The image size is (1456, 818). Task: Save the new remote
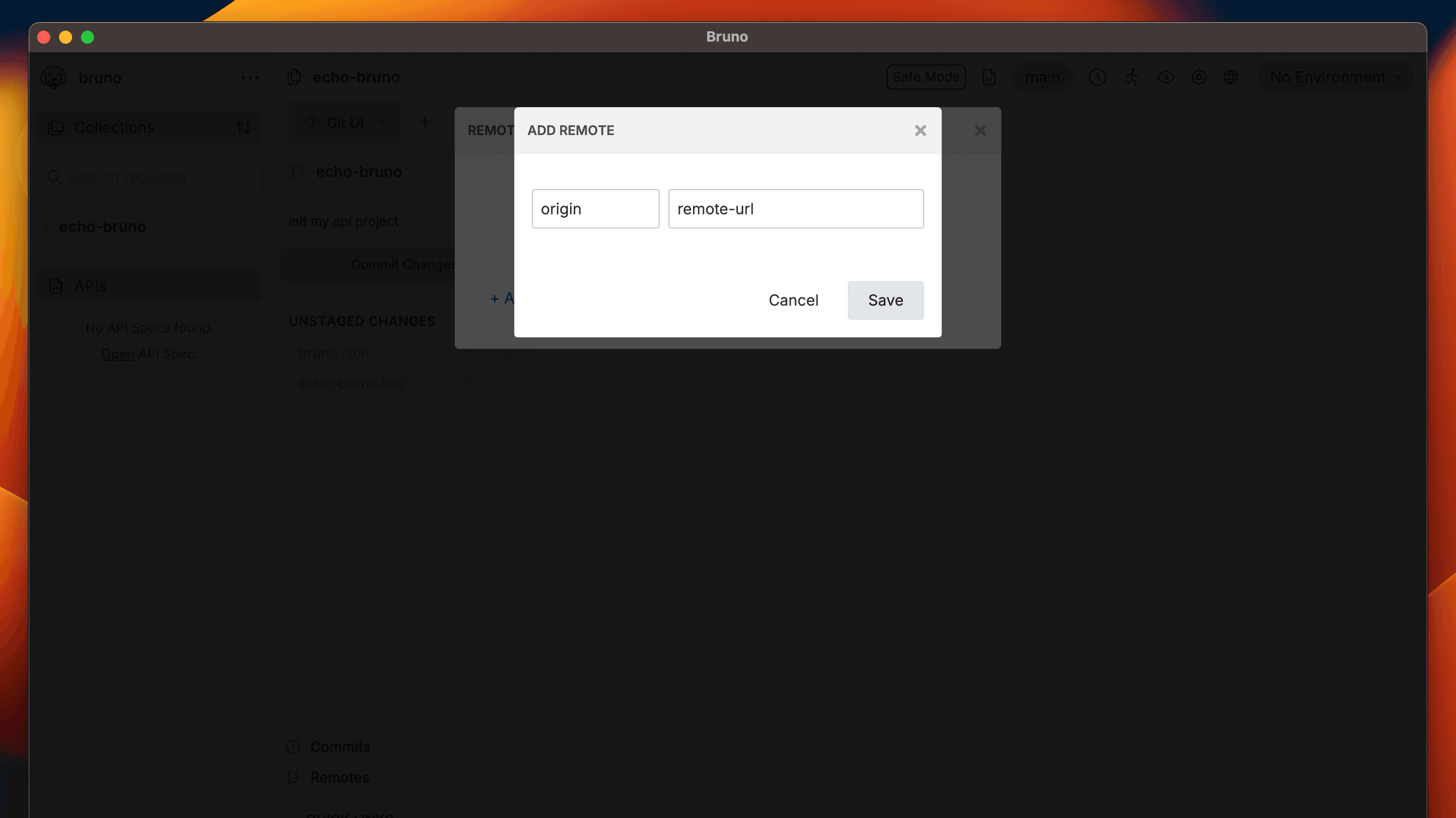884,300
